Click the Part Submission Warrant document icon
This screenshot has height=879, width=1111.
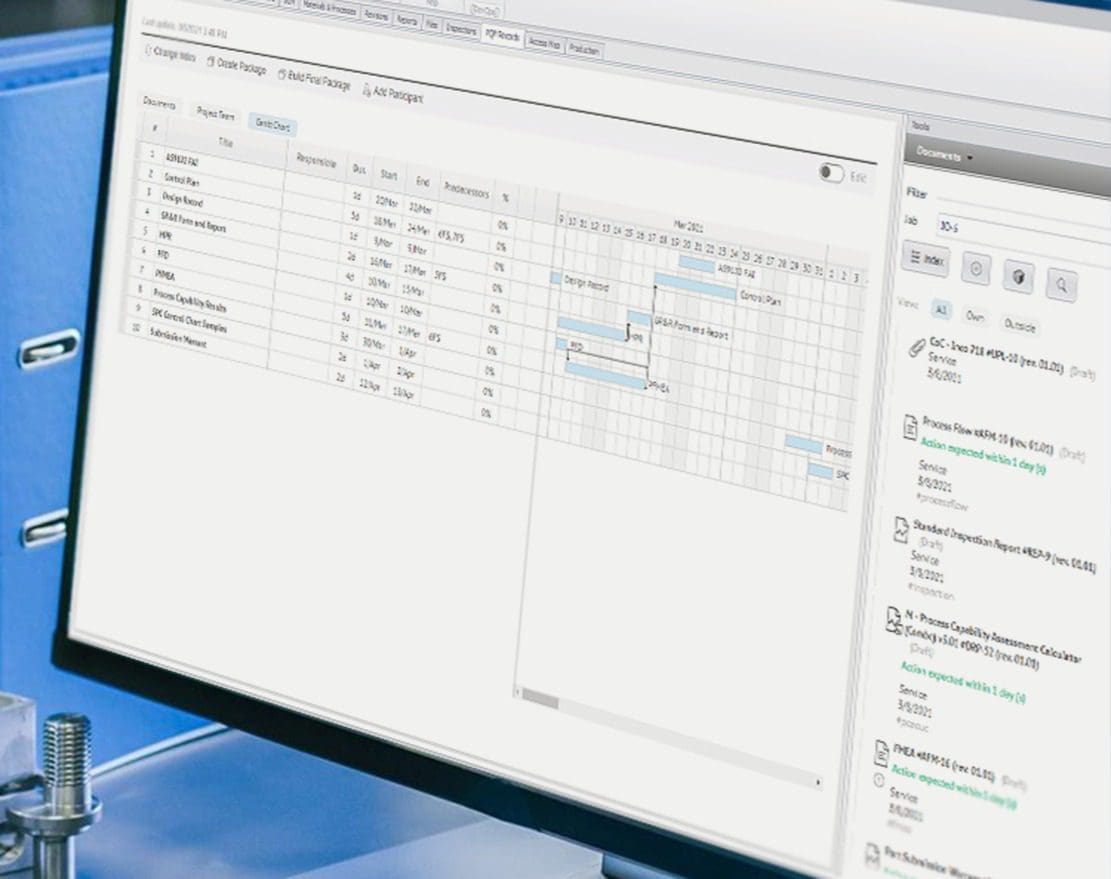coord(873,856)
